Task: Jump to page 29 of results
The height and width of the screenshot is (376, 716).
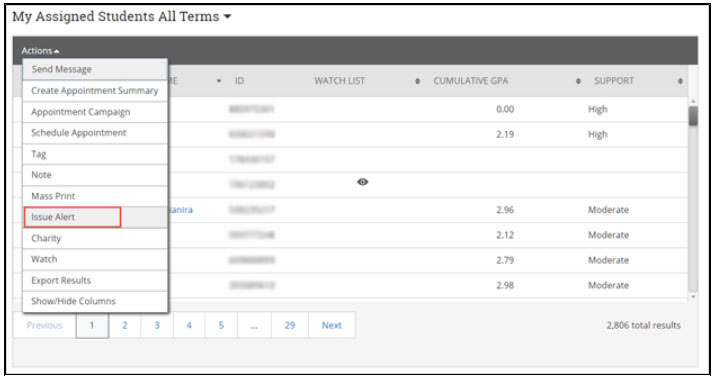Action: (290, 325)
